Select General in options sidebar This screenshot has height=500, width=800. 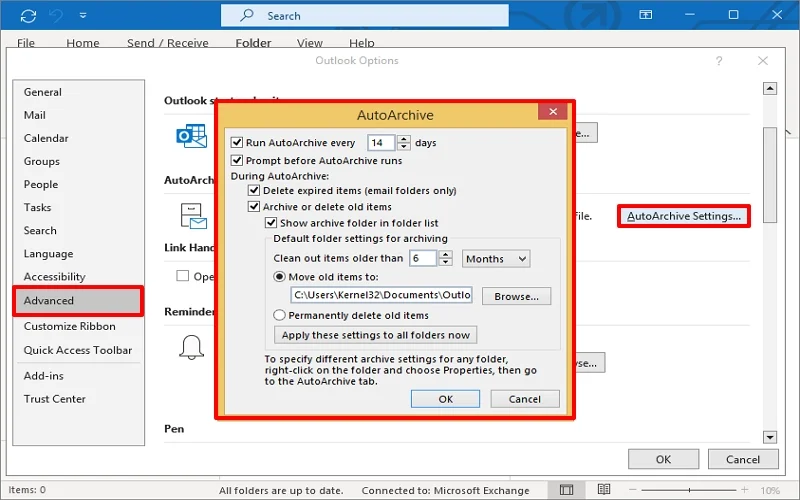tap(78, 92)
